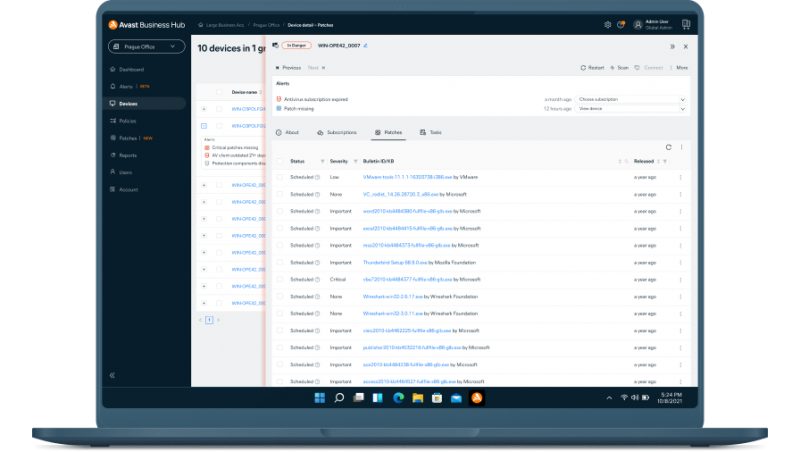Go to page 1 in devices list pagination
The image size is (800, 452).
tap(209, 320)
